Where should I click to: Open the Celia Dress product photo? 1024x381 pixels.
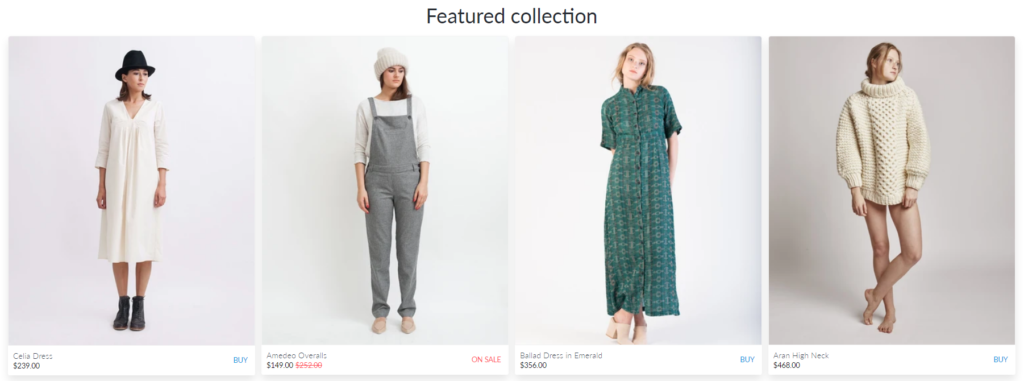(131, 190)
